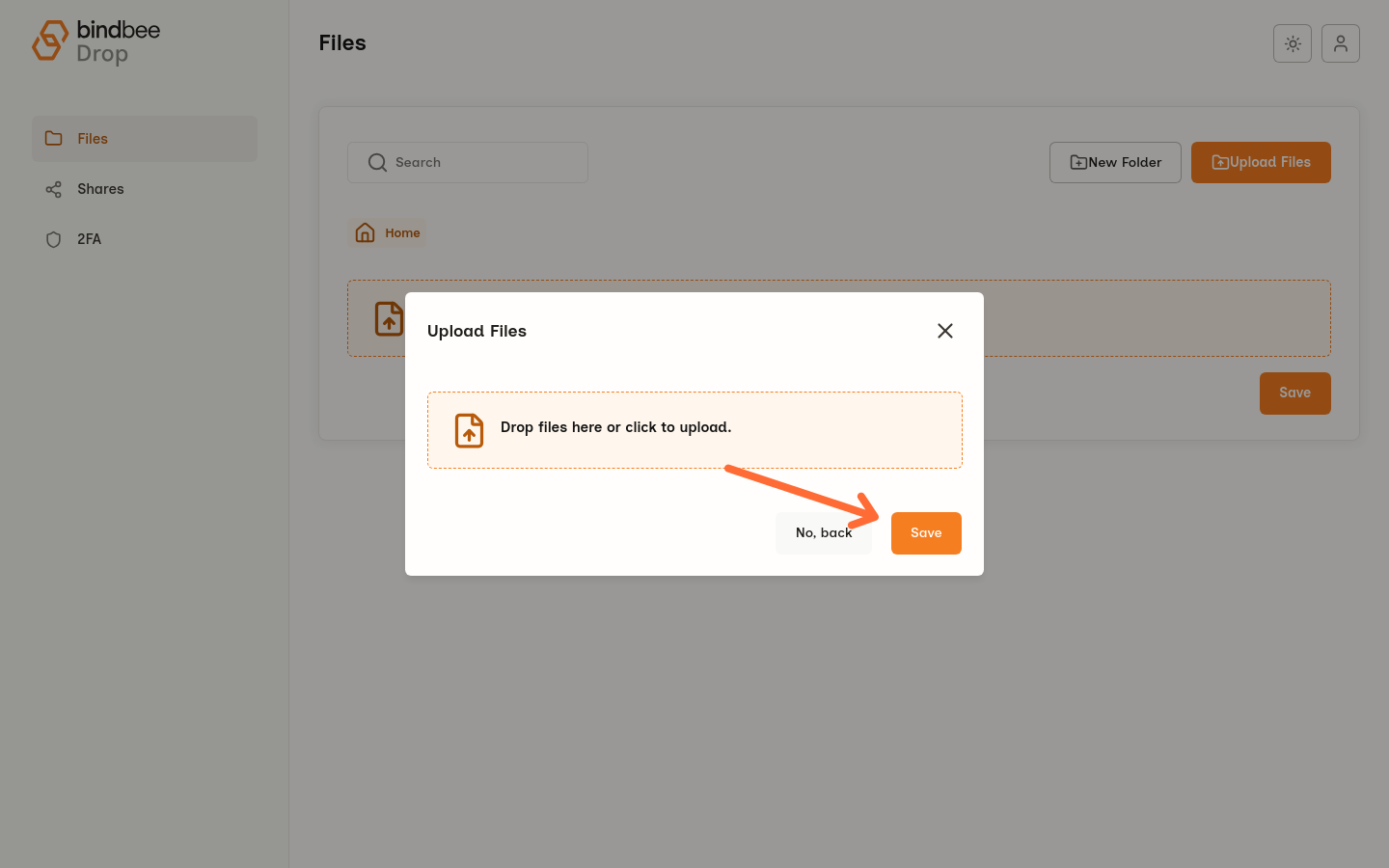
Task: Click the Home breadcrumb
Action: tap(388, 233)
